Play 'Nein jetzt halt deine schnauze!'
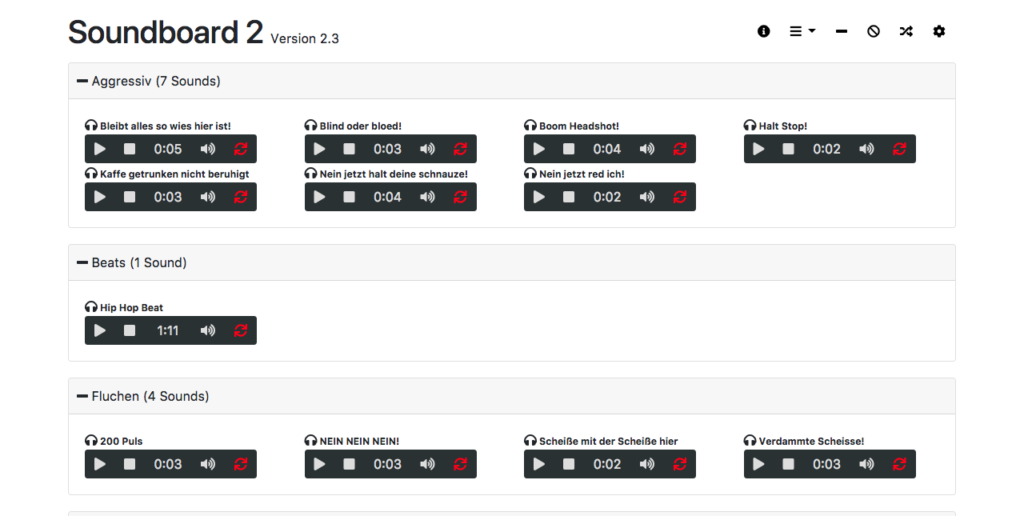 319,197
